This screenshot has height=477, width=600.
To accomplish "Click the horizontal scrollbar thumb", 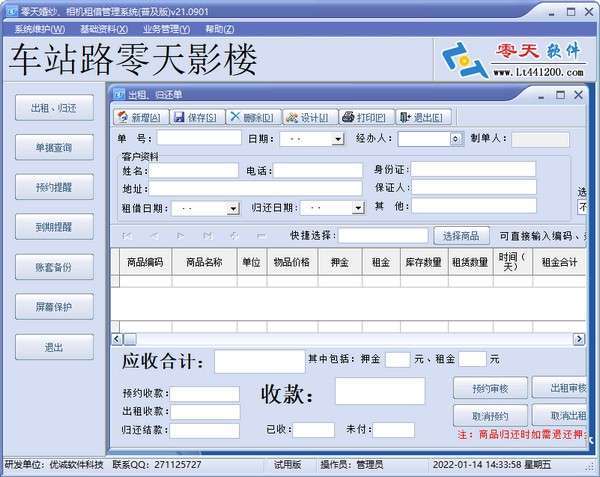I will [x=130, y=339].
